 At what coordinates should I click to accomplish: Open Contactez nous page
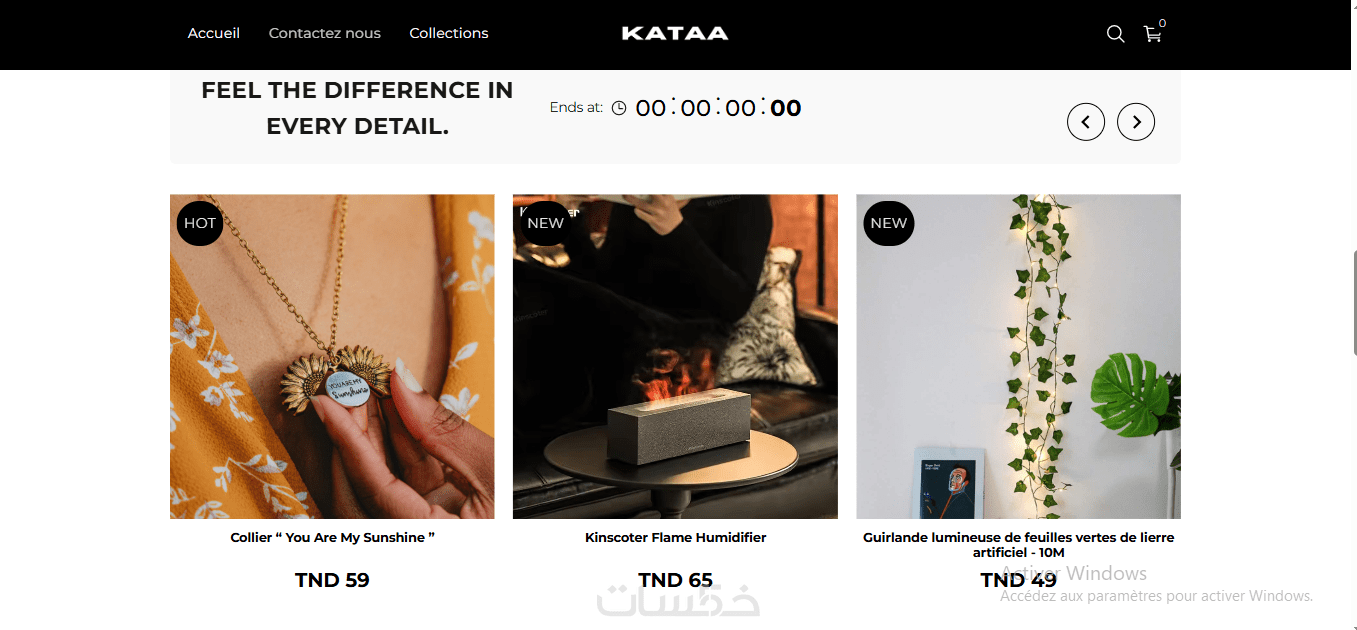(325, 33)
